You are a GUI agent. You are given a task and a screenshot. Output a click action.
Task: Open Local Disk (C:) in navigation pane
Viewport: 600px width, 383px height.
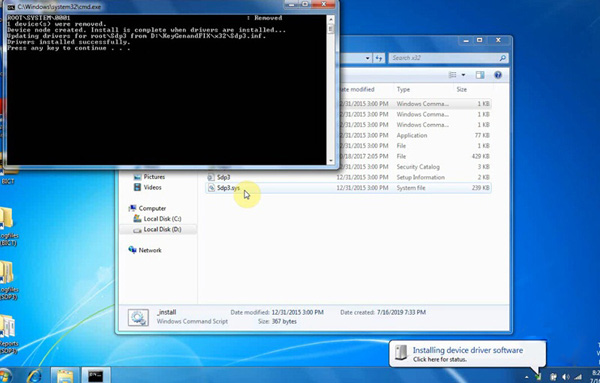(x=162, y=219)
